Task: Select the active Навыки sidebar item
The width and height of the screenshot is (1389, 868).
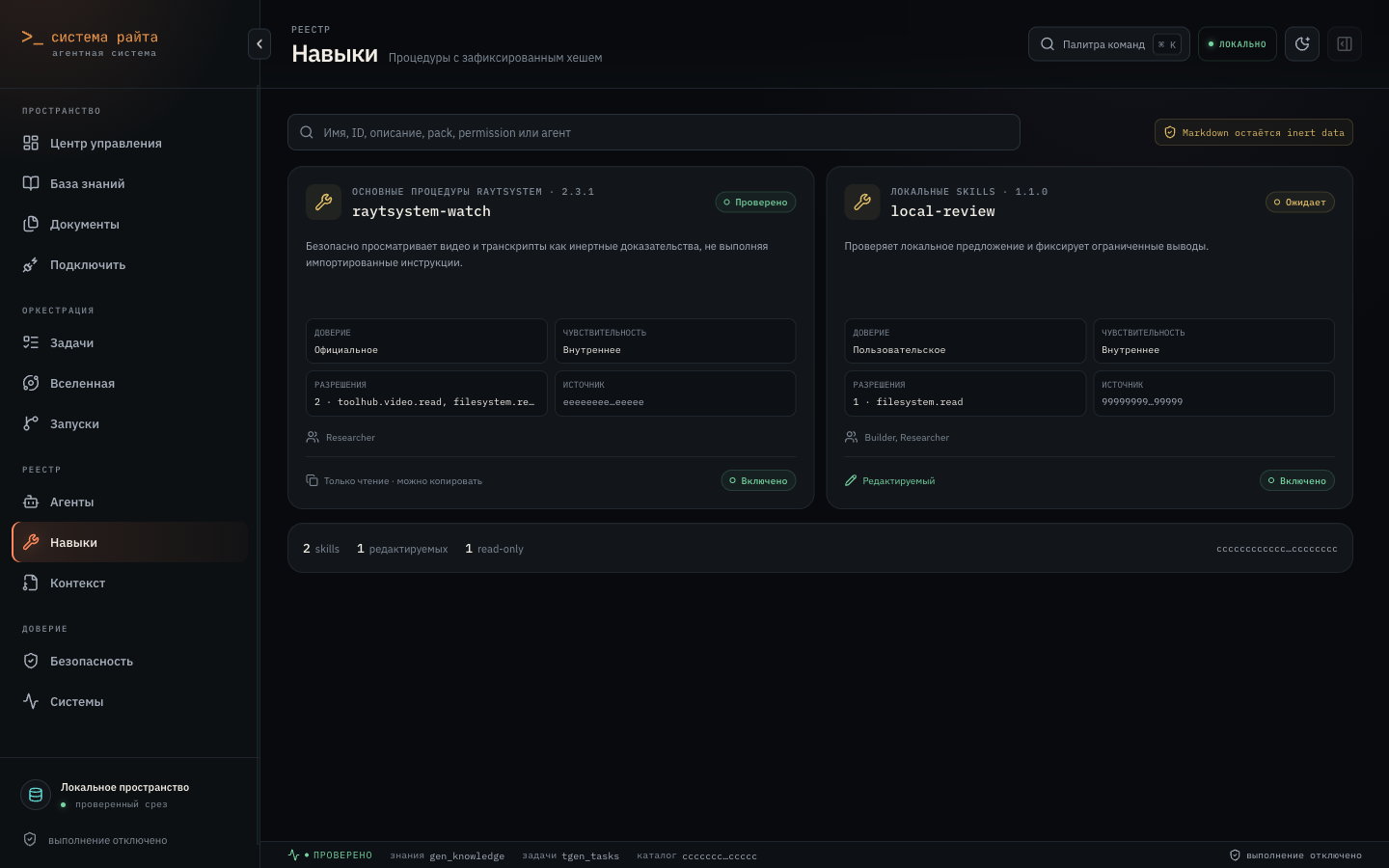Action: coord(129,542)
